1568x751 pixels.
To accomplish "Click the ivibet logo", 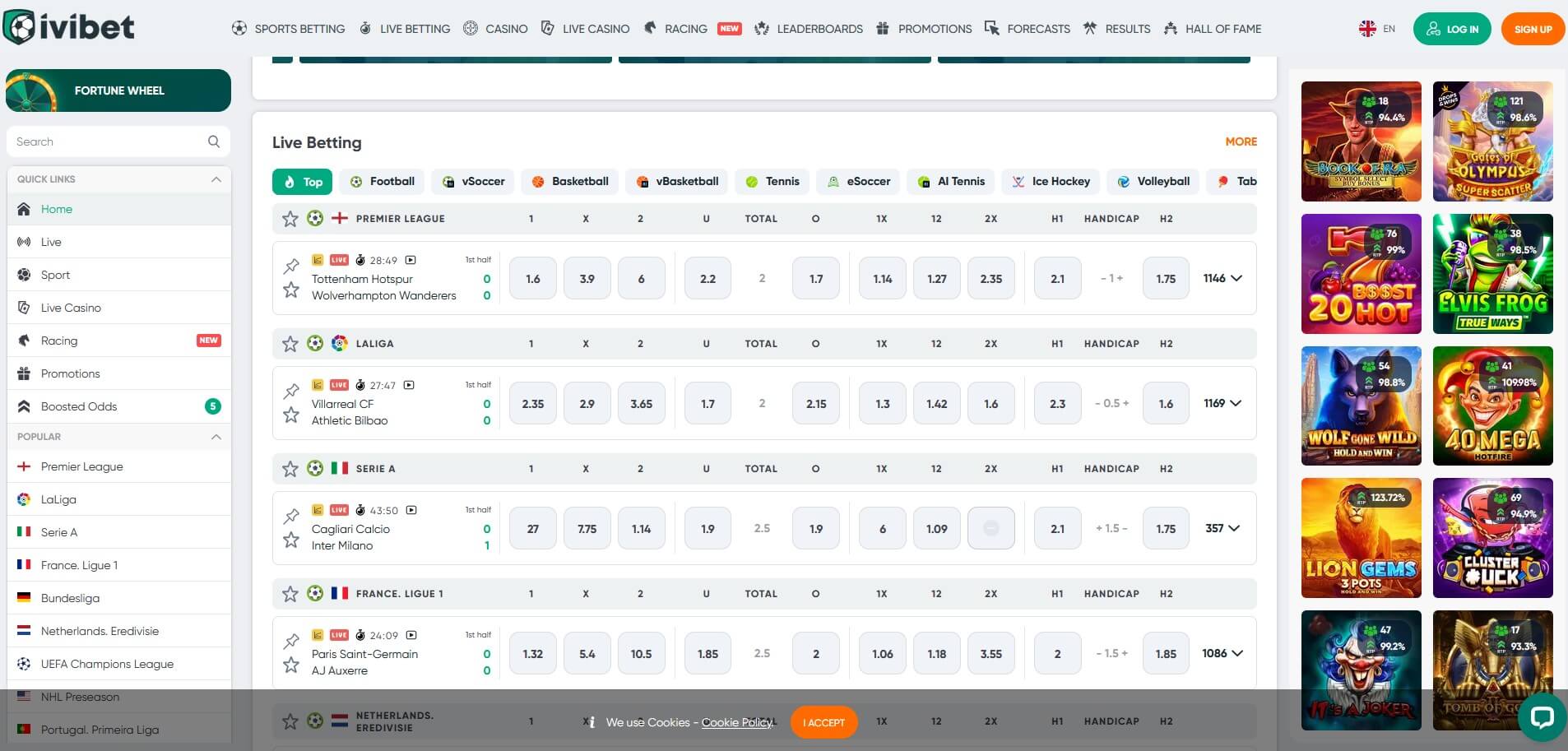I will [69, 27].
